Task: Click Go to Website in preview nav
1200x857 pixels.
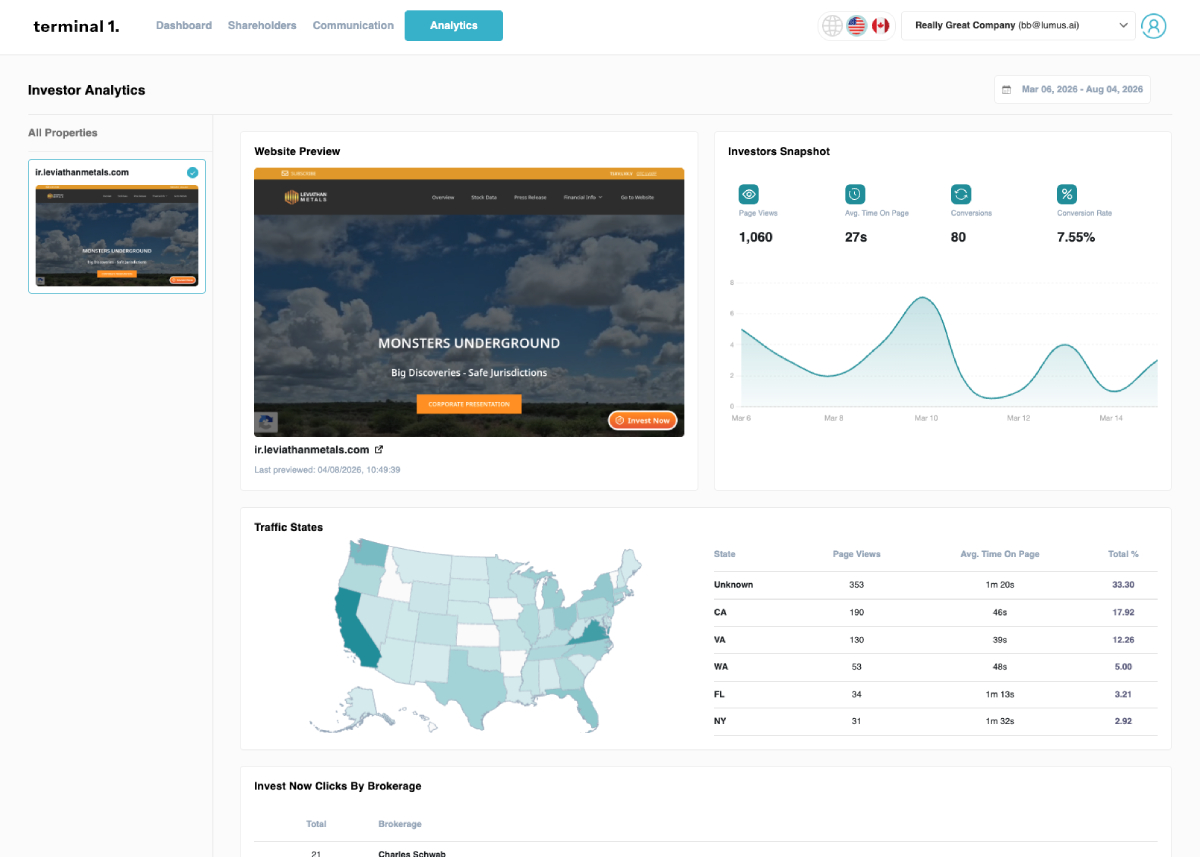Action: click(637, 197)
